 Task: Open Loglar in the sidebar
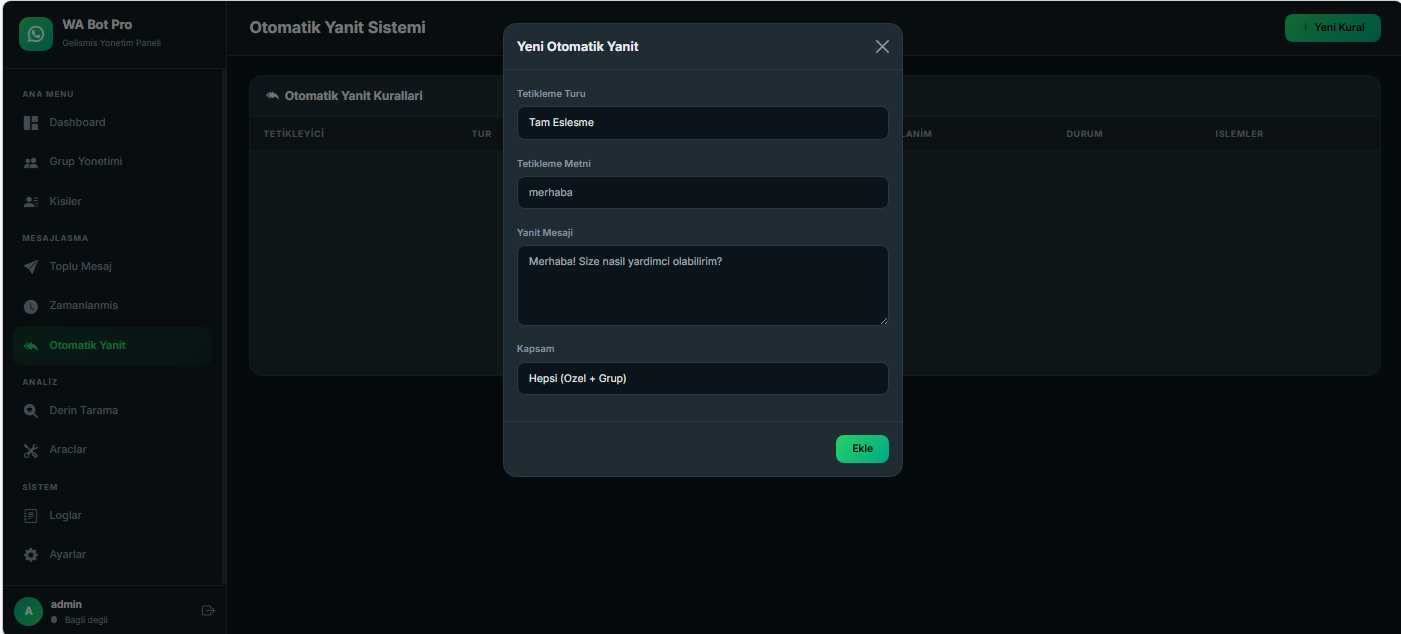pos(65,515)
